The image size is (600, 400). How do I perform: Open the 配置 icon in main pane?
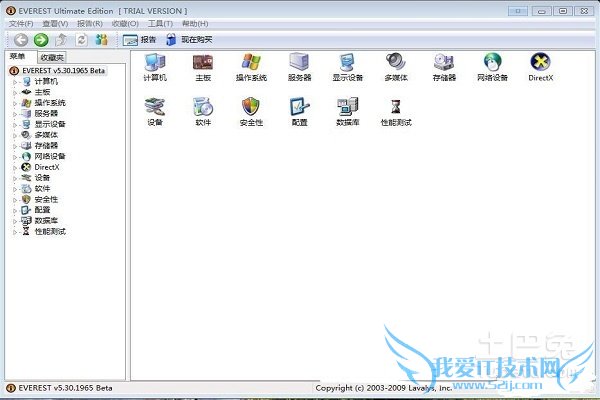(299, 112)
